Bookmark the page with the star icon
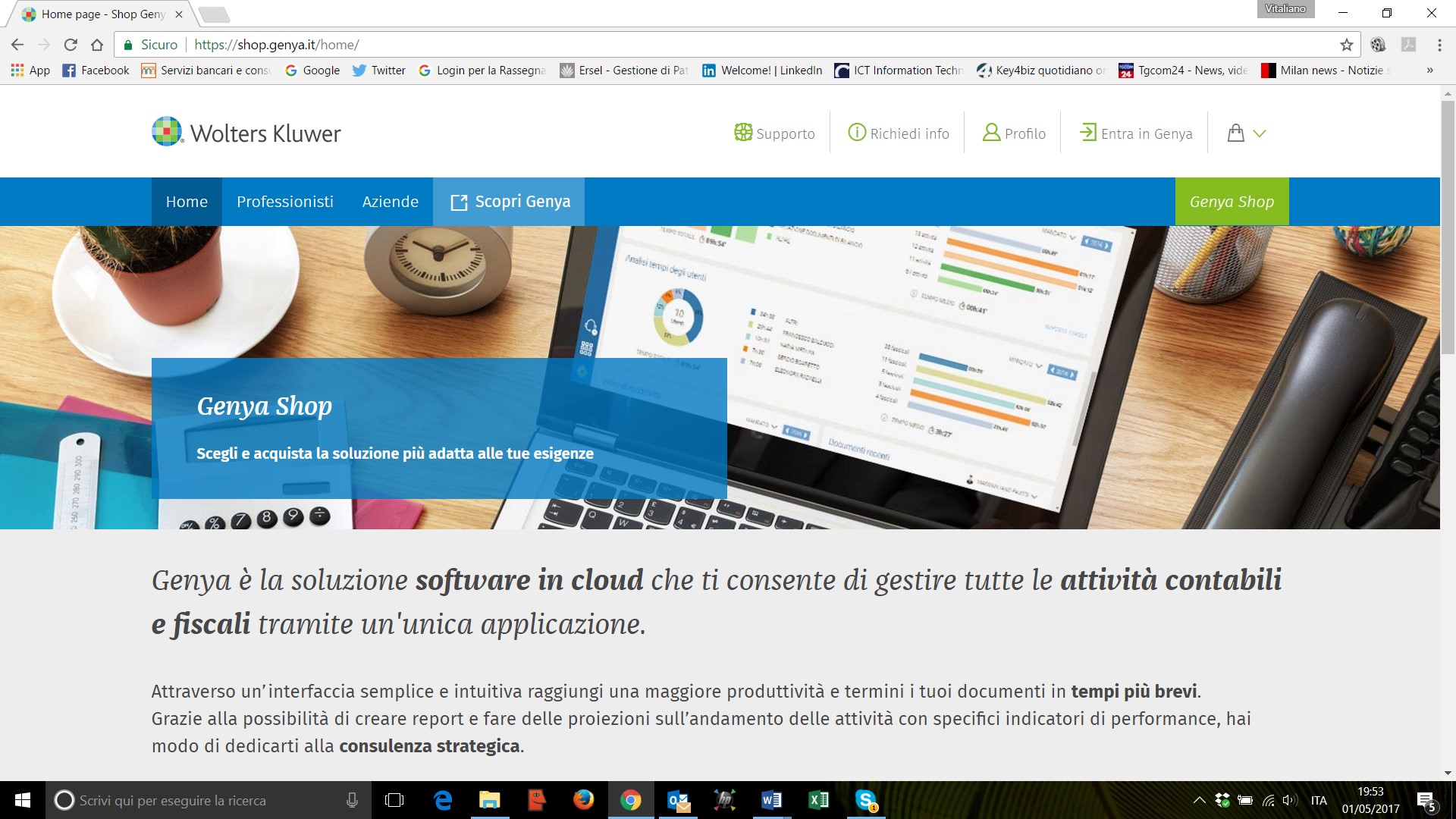Screen dimensions: 1456x819 (1347, 45)
